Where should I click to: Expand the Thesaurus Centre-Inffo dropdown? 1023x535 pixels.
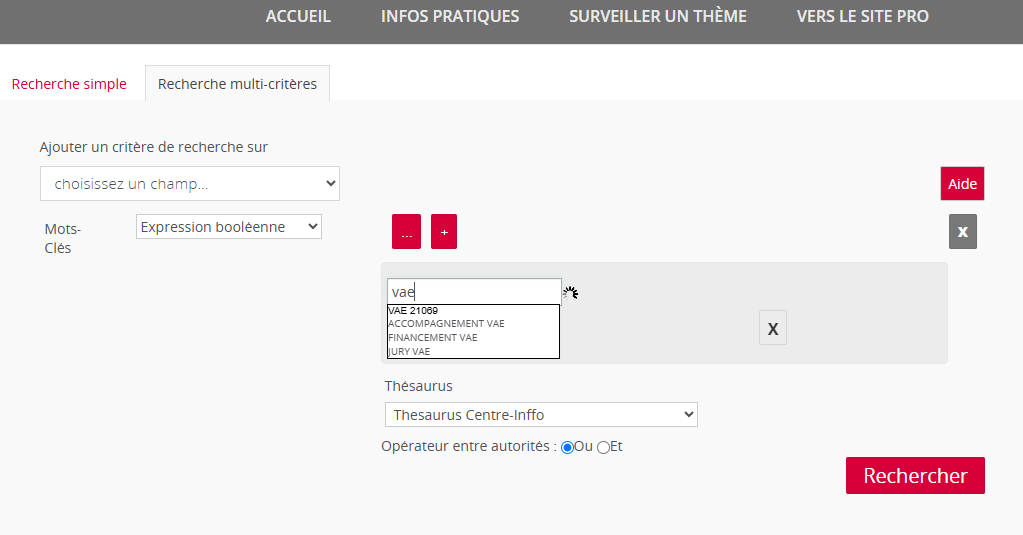[541, 414]
